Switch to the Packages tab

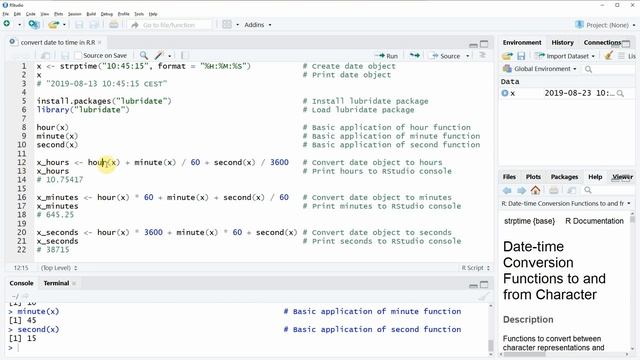(x=564, y=177)
